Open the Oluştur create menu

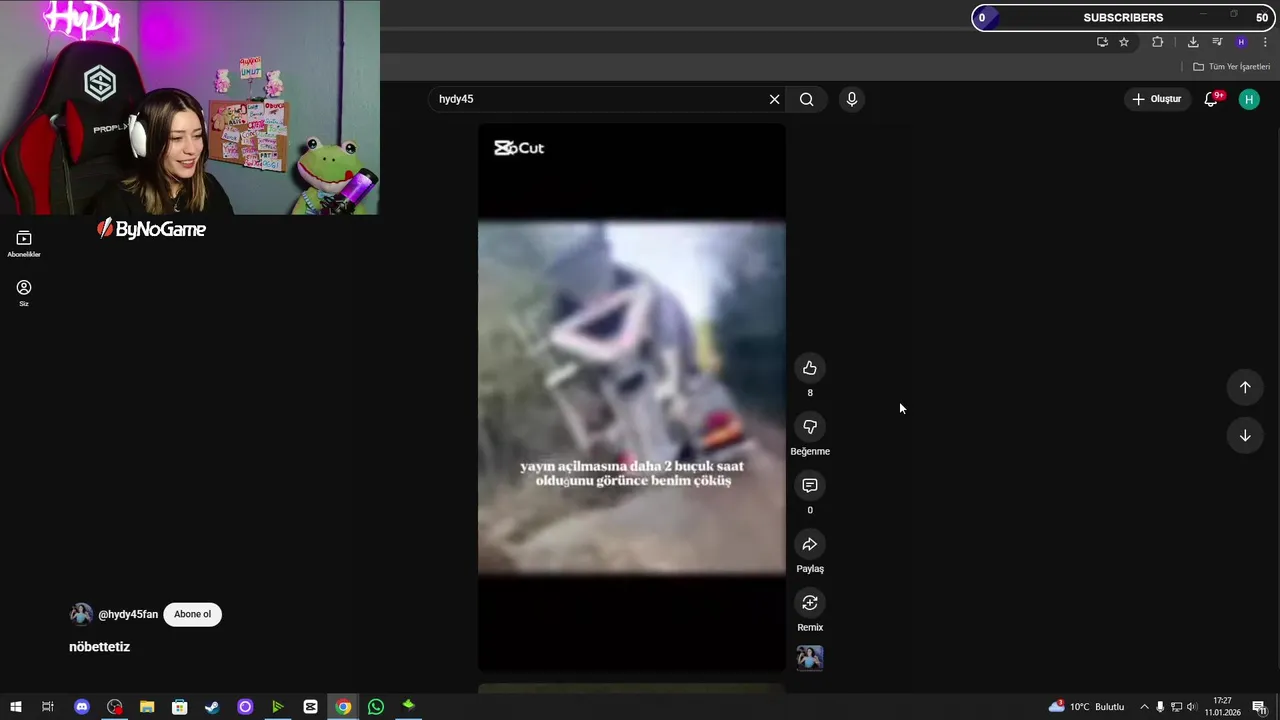point(1156,99)
